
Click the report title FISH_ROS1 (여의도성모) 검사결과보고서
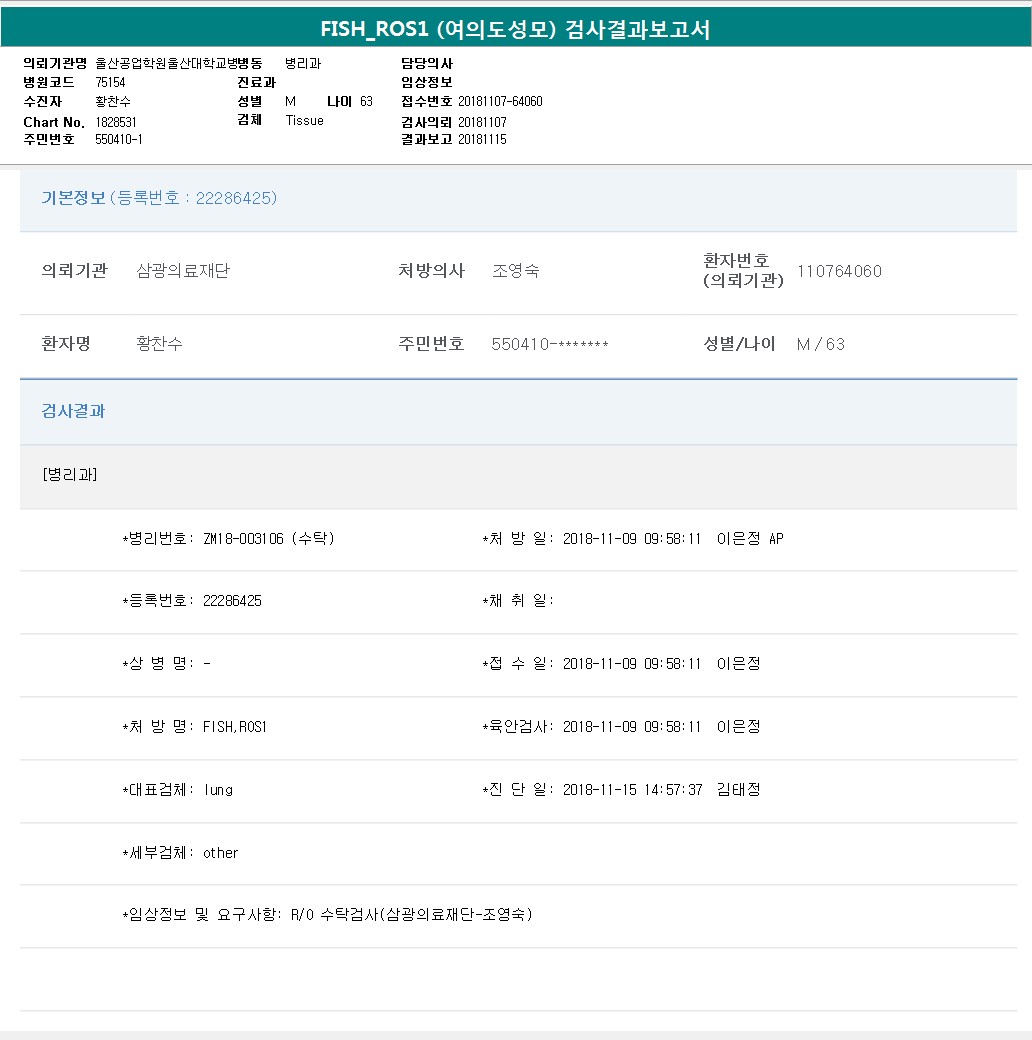515,29
